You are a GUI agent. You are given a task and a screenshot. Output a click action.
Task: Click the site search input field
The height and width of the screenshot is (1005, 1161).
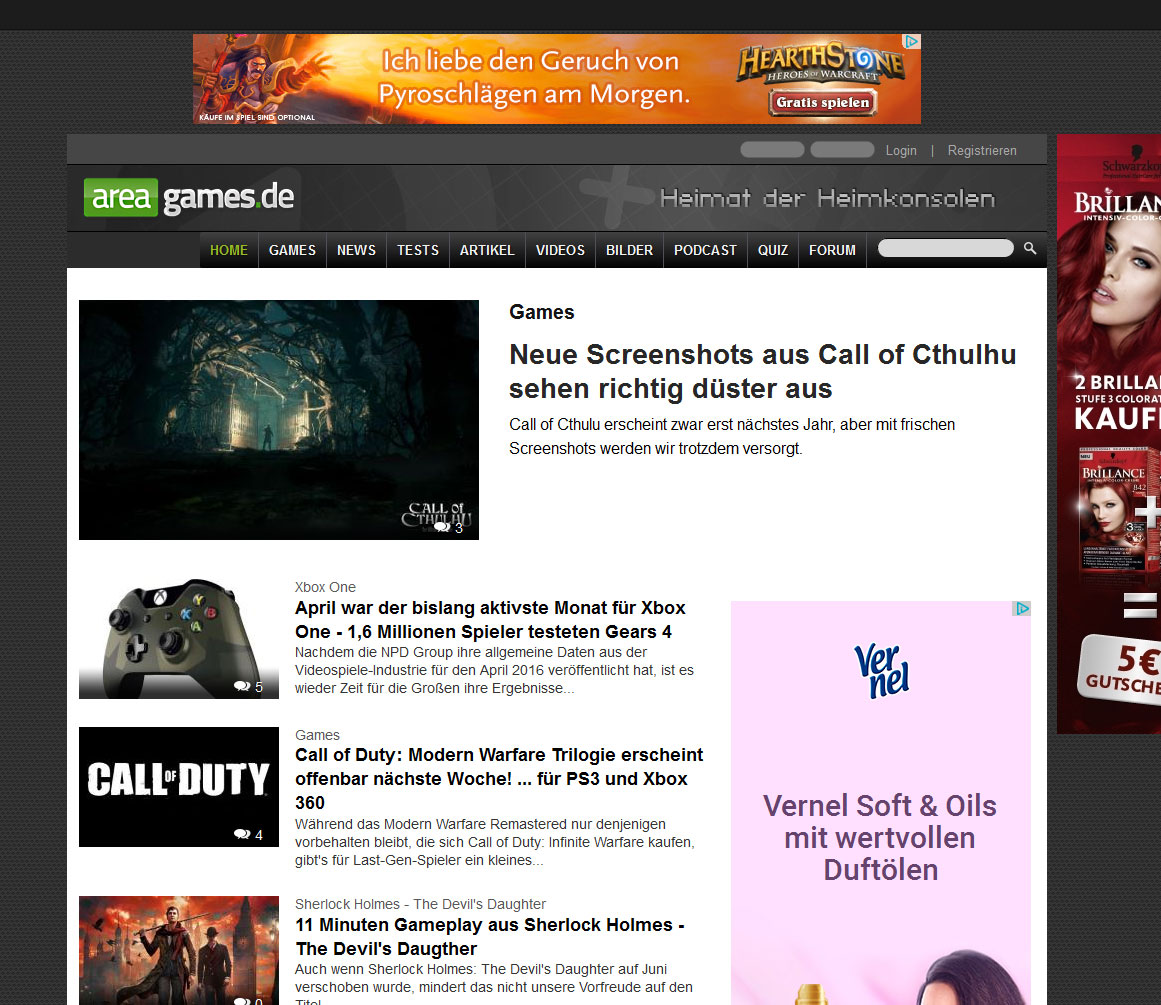[x=946, y=248]
